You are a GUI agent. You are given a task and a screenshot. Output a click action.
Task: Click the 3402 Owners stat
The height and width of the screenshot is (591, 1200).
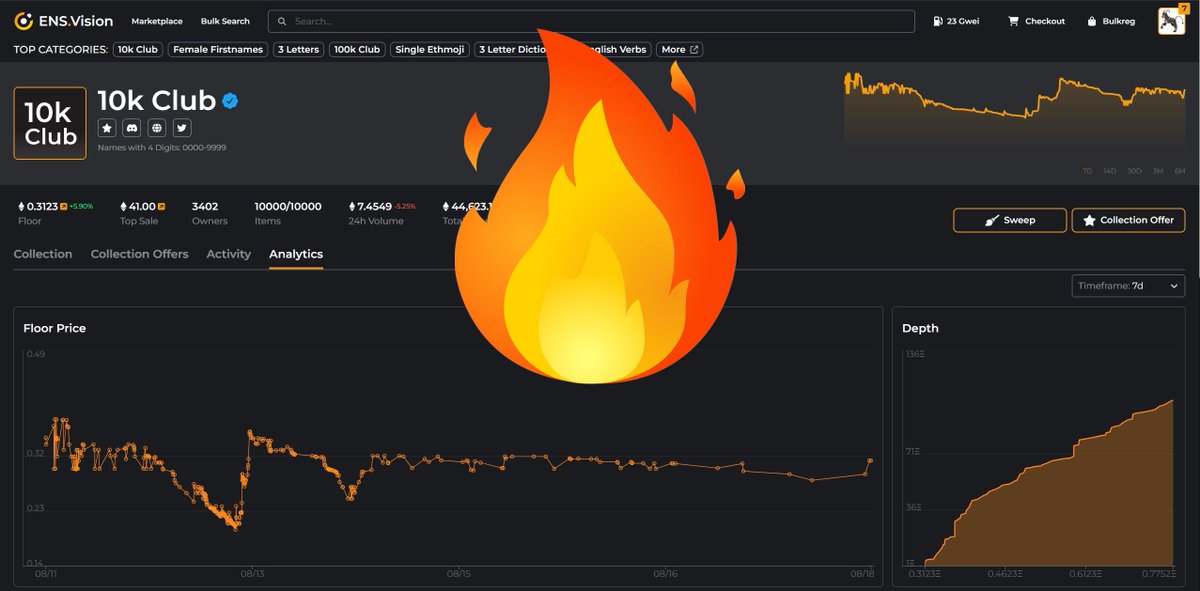(x=209, y=213)
